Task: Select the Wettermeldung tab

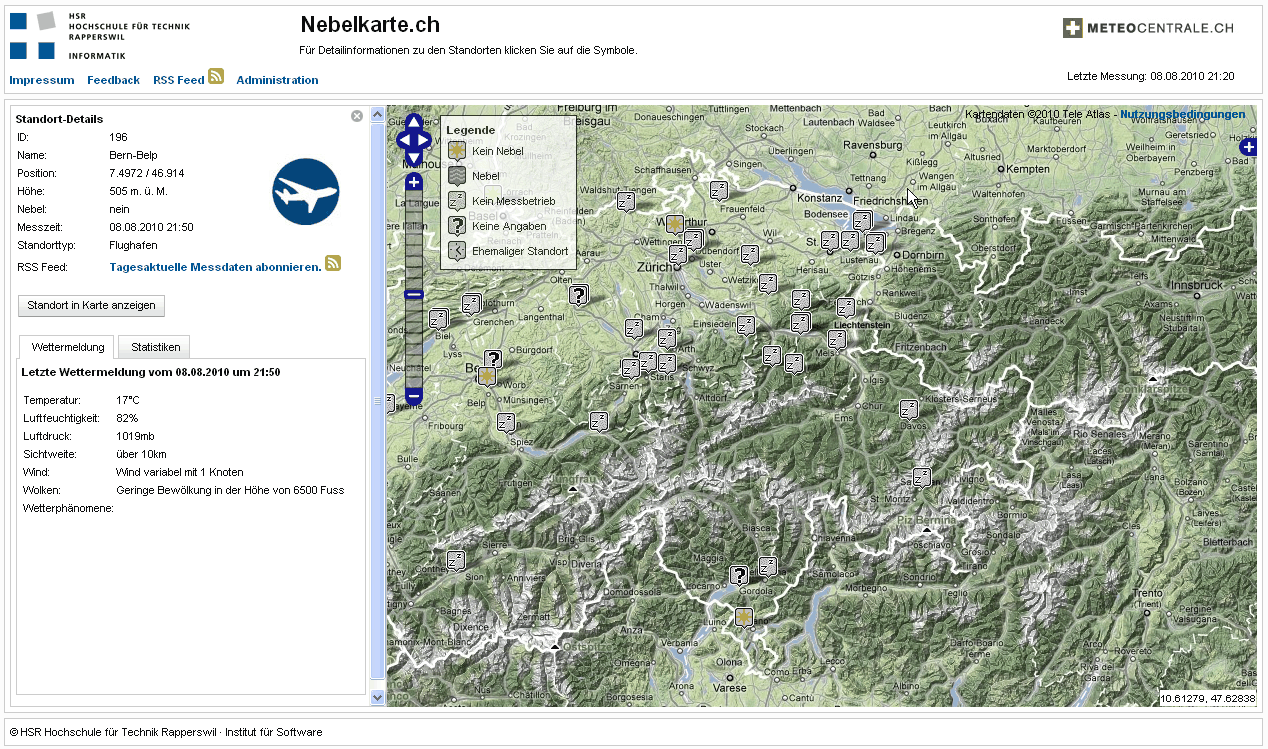Action: pos(68,347)
